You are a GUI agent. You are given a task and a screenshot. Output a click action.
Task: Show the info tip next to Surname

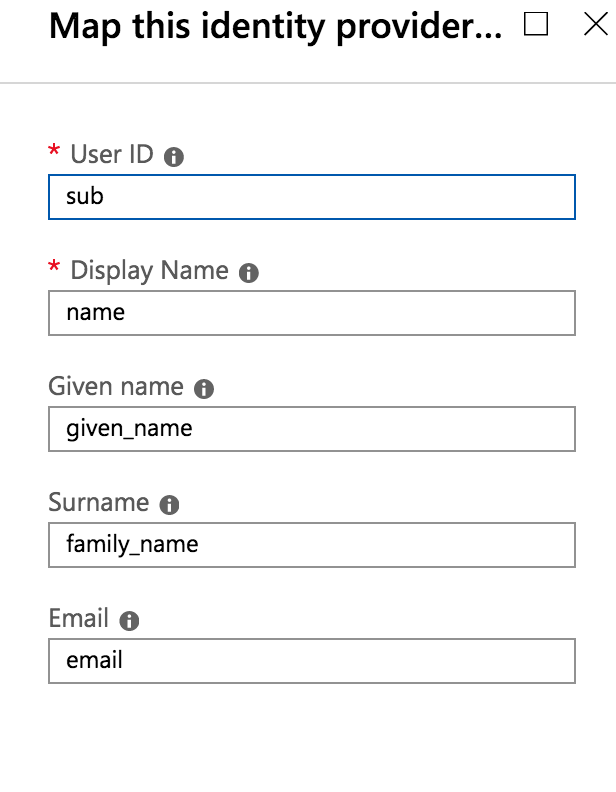pos(169,505)
